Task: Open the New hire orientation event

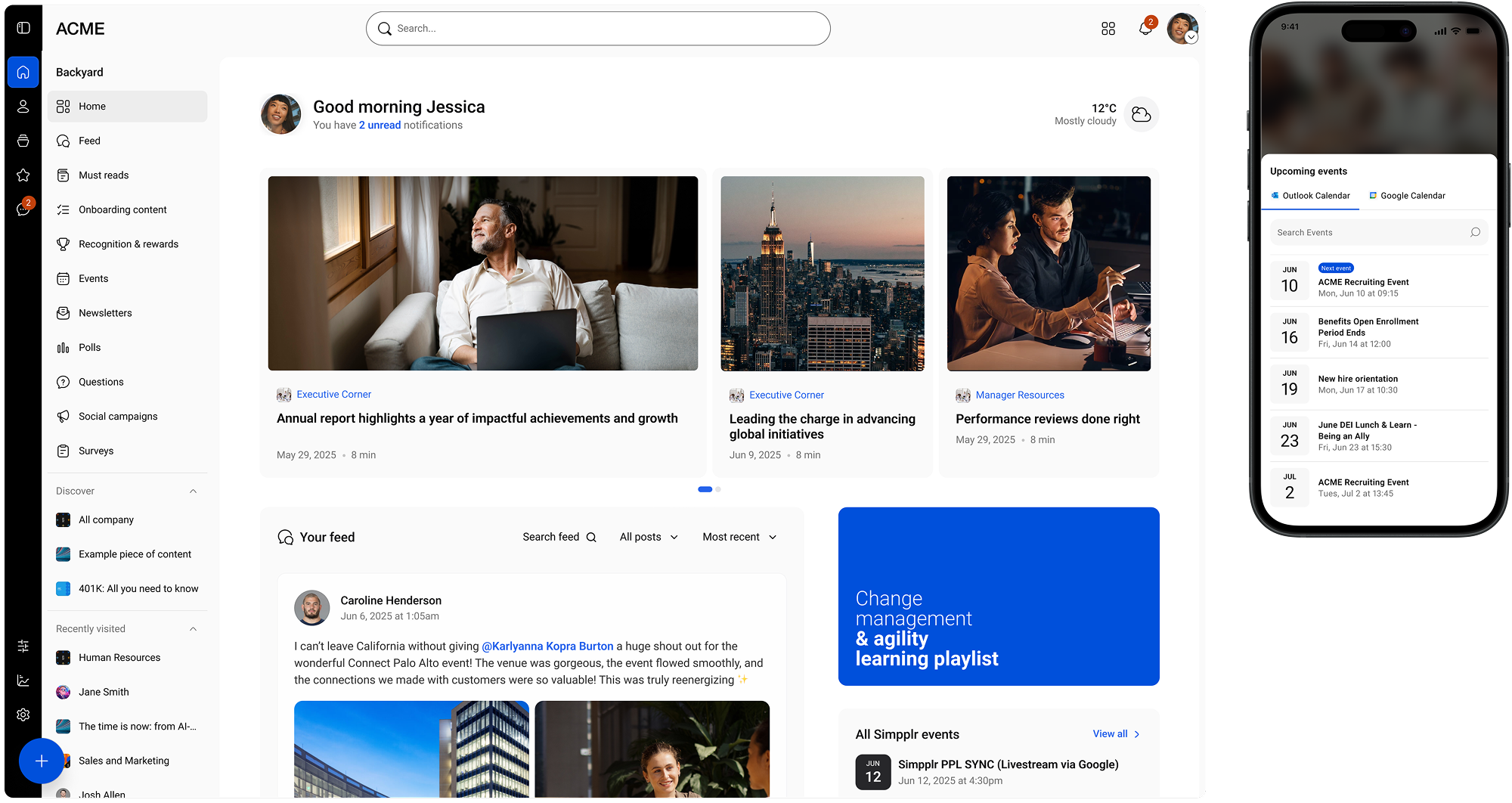Action: [x=1379, y=384]
